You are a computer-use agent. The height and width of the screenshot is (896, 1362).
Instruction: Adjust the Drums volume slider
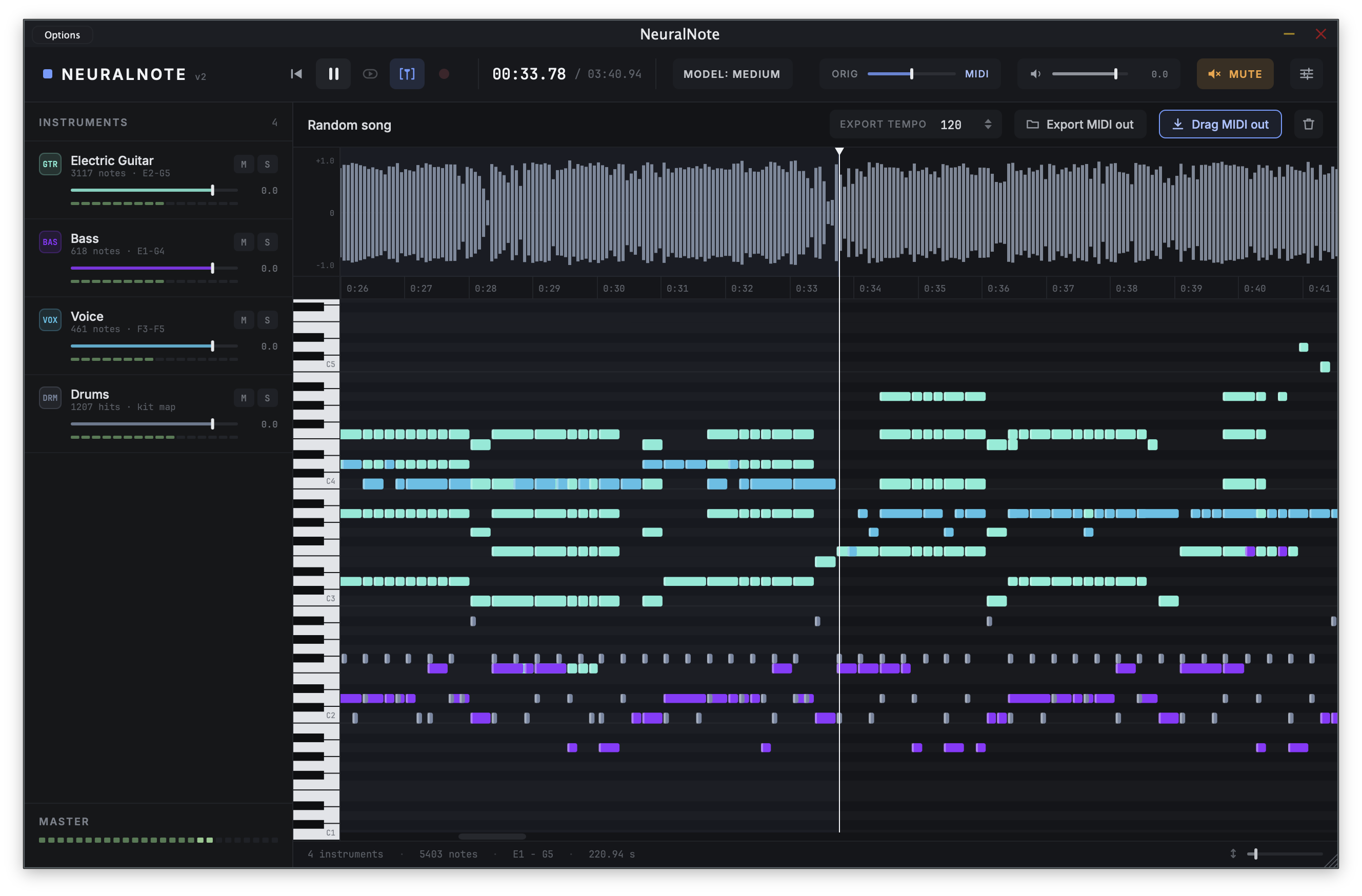[154, 423]
